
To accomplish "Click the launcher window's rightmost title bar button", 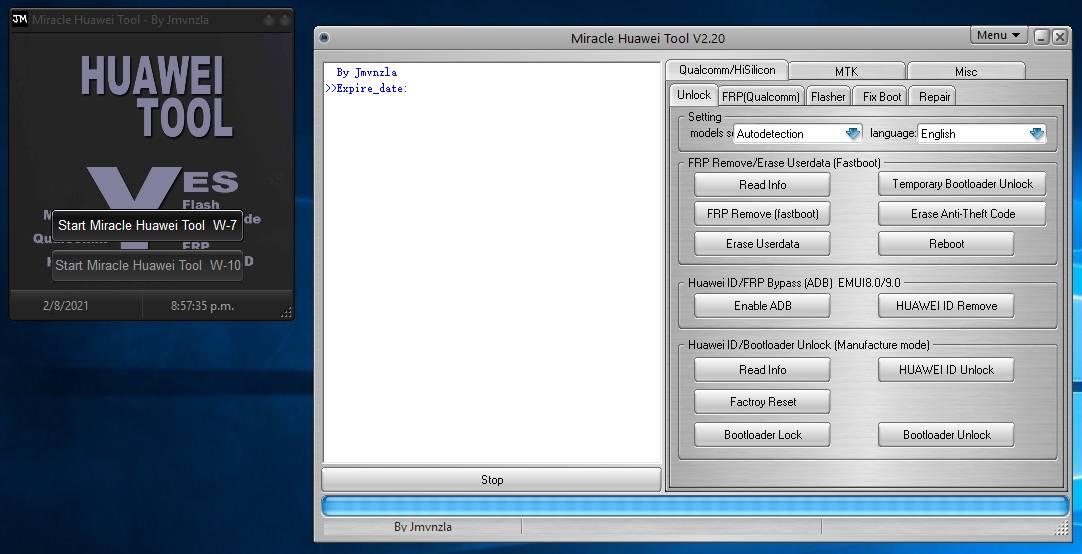I will point(284,19).
